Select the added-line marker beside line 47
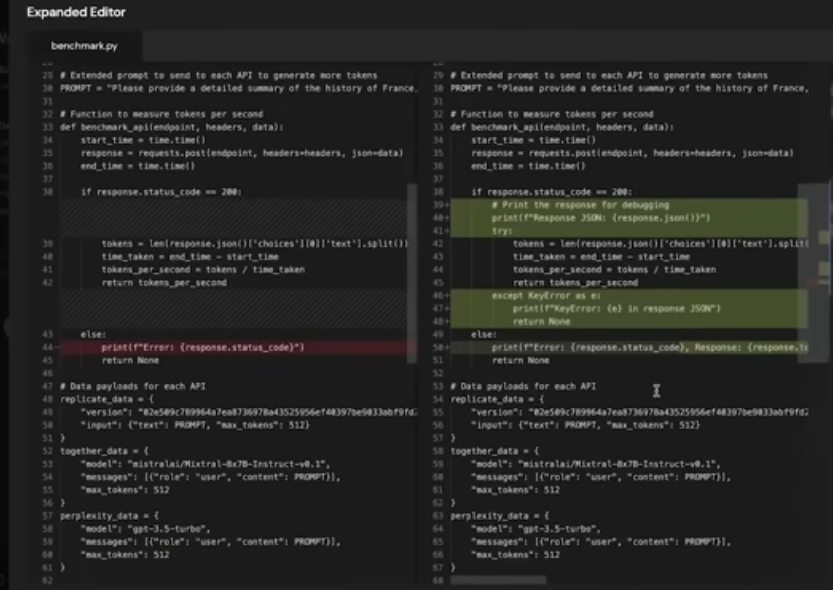Viewport: 833px width, 590px height. click(447, 309)
